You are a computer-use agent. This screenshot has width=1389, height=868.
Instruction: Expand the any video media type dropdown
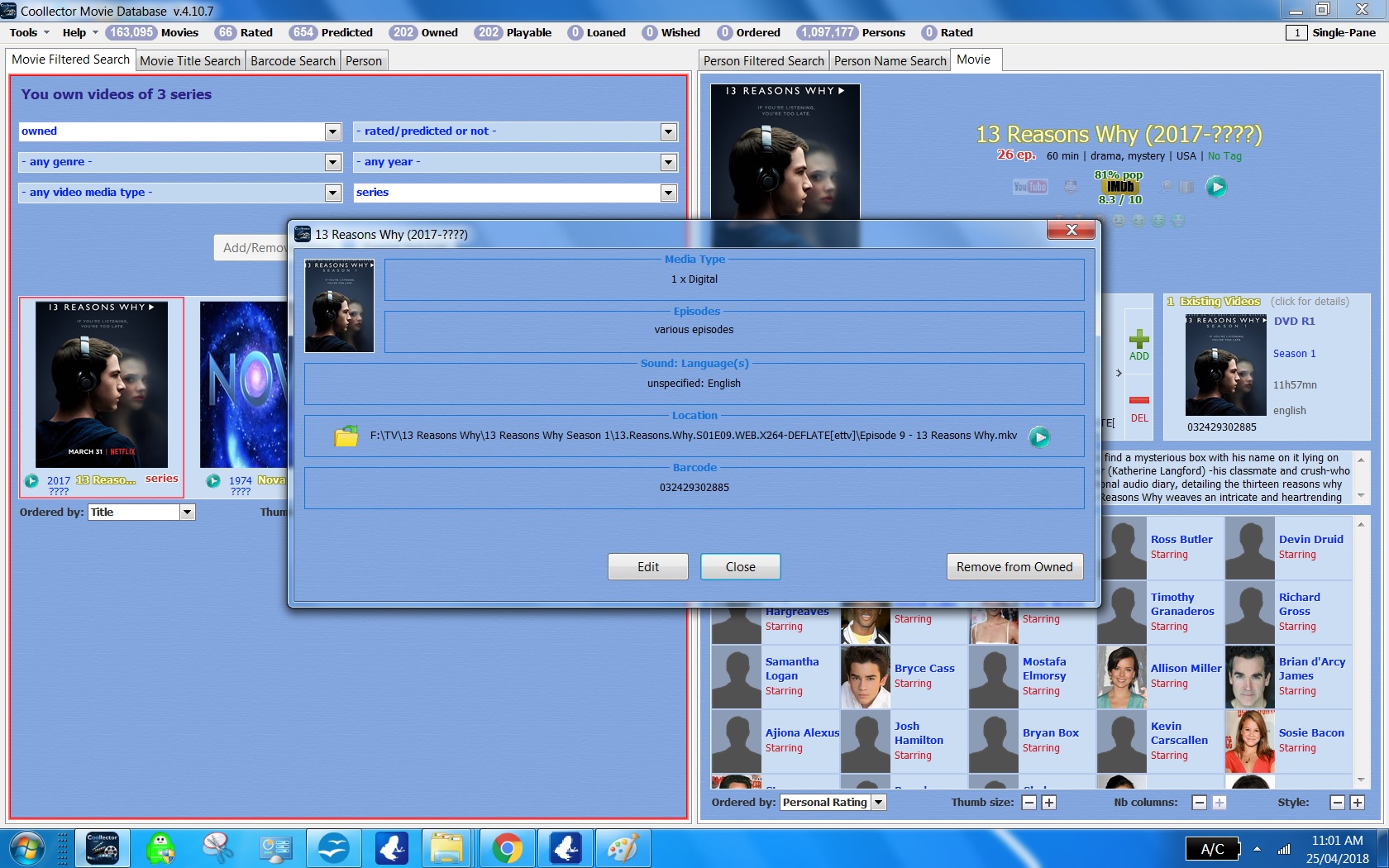point(332,193)
